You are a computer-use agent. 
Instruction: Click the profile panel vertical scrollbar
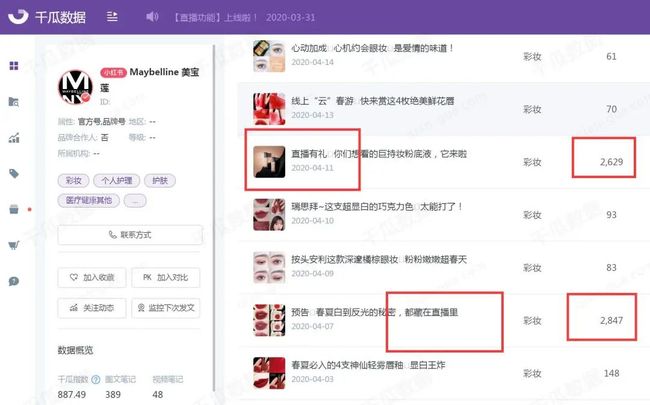click(x=214, y=218)
